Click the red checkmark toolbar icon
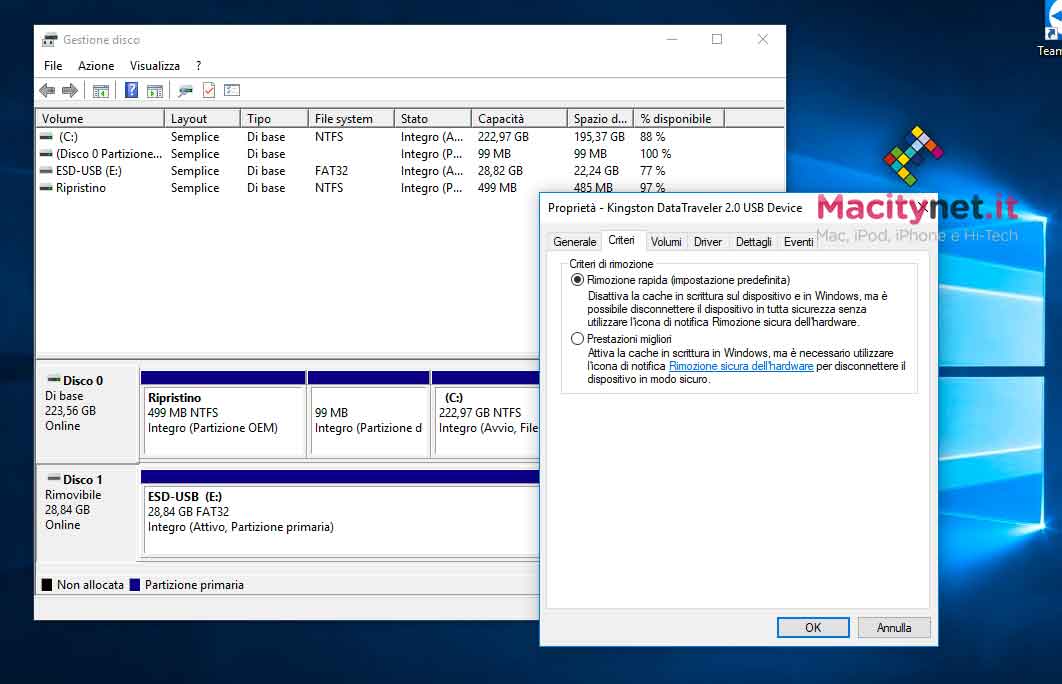Viewport: 1062px width, 684px height. click(208, 91)
